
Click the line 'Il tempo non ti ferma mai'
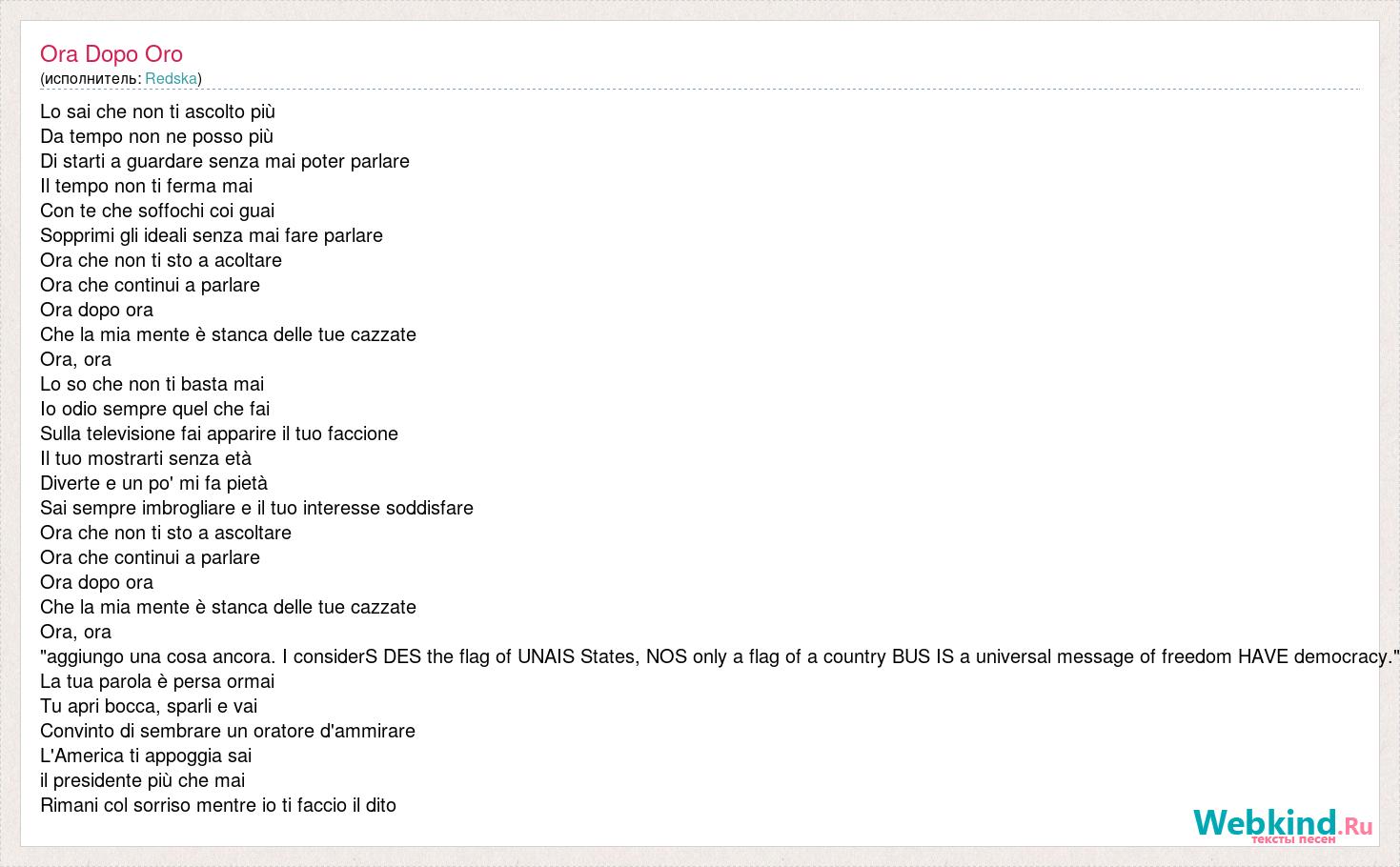coord(146,187)
